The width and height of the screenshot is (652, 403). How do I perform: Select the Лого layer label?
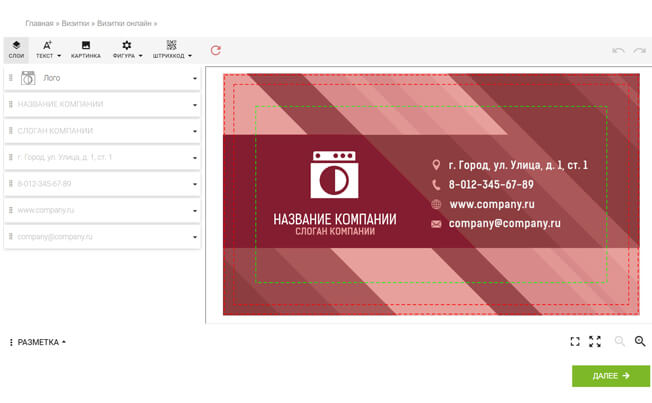pos(52,78)
